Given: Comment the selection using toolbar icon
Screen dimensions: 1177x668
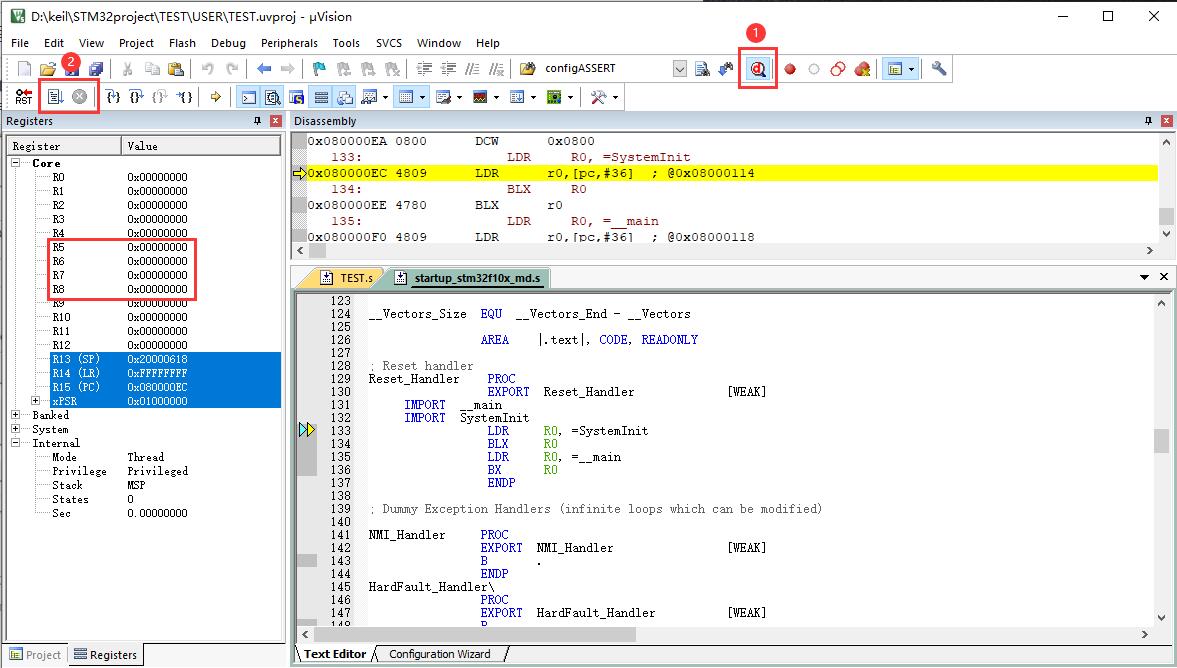Looking at the screenshot, I should pyautogui.click(x=472, y=69).
